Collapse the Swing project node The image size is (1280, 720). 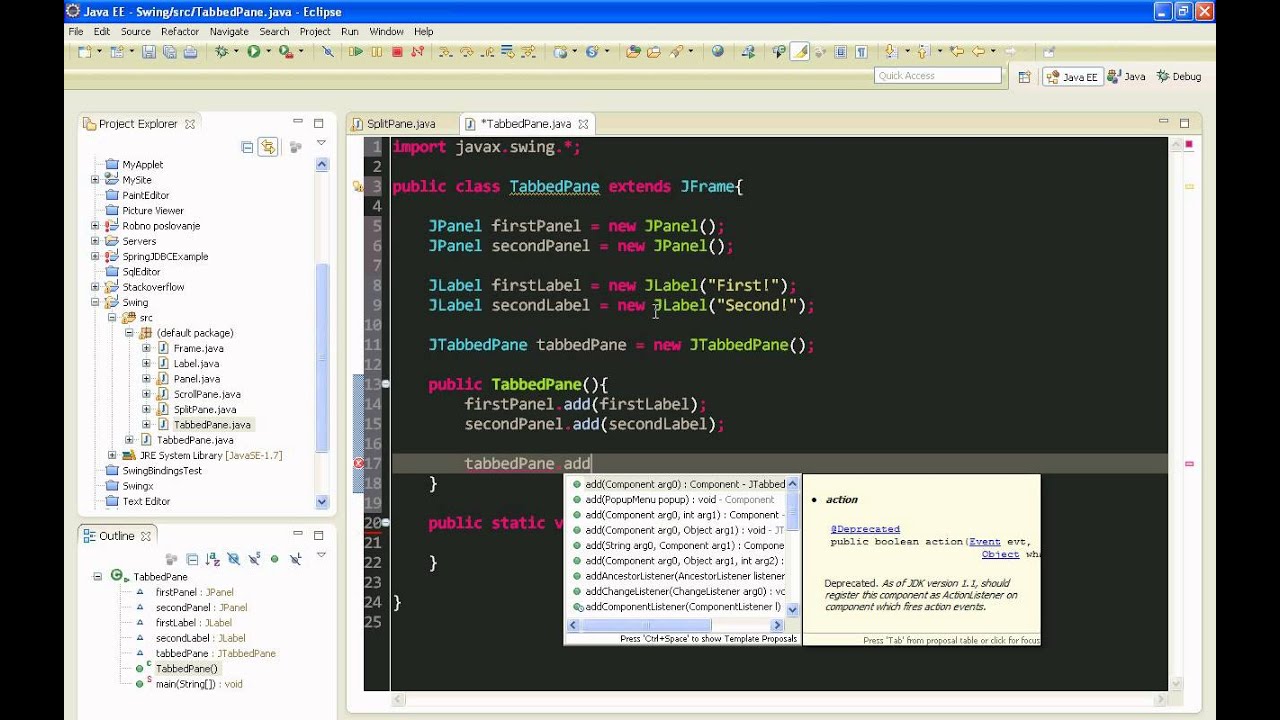(95, 302)
